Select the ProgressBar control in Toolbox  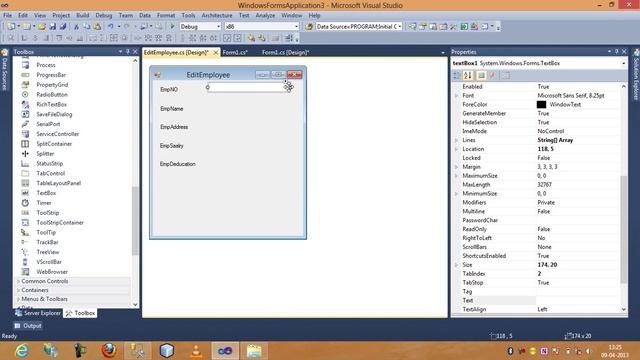[x=51, y=75]
